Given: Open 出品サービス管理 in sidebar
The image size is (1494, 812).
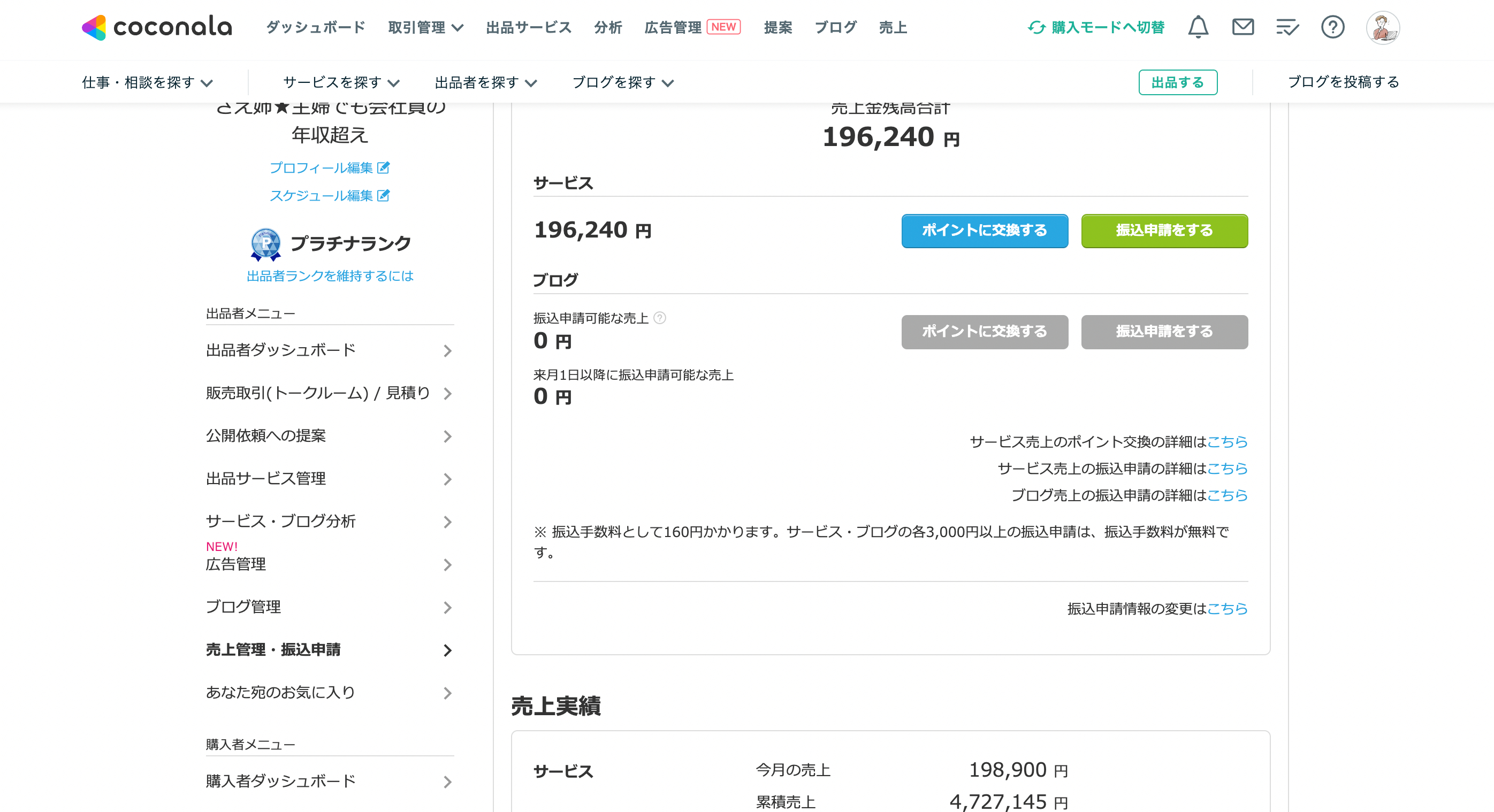Looking at the screenshot, I should (x=330, y=479).
